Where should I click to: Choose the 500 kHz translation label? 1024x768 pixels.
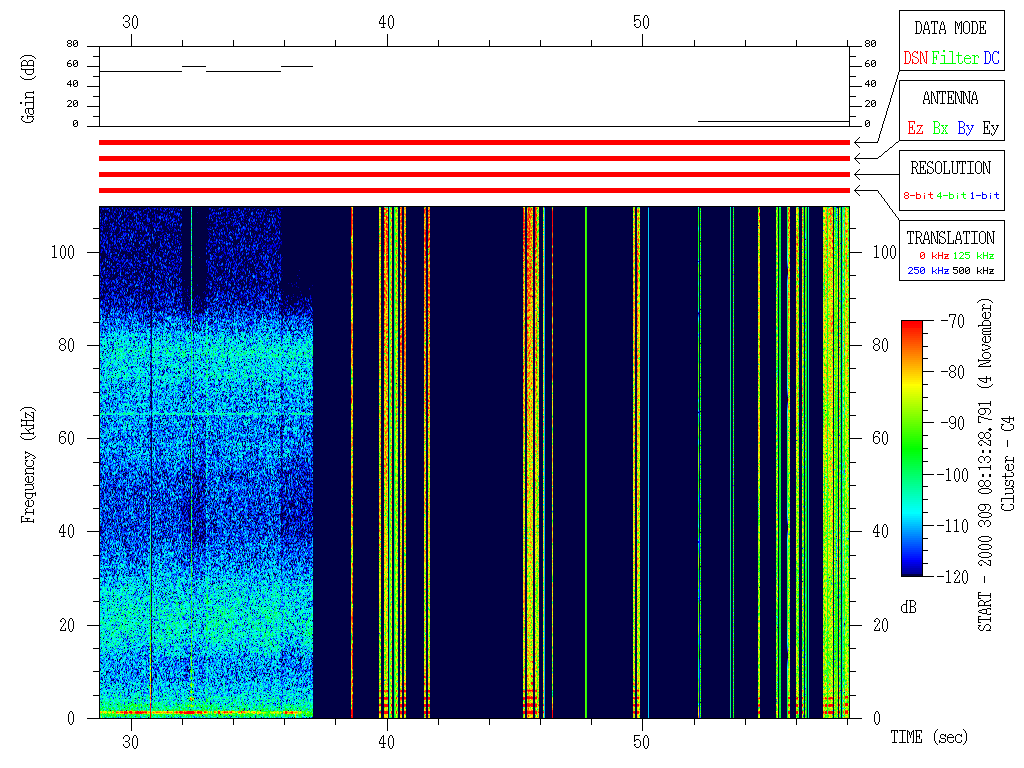pos(972,271)
